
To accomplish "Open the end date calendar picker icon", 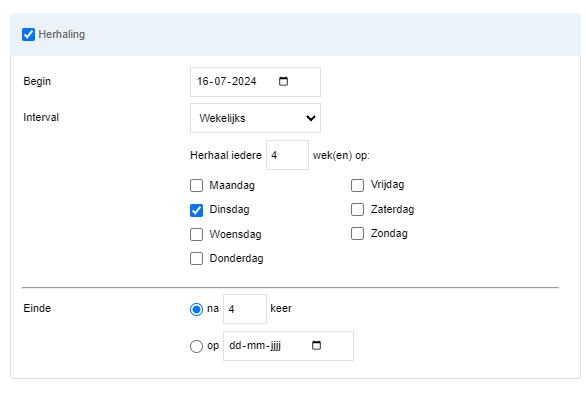I will click(x=316, y=345).
